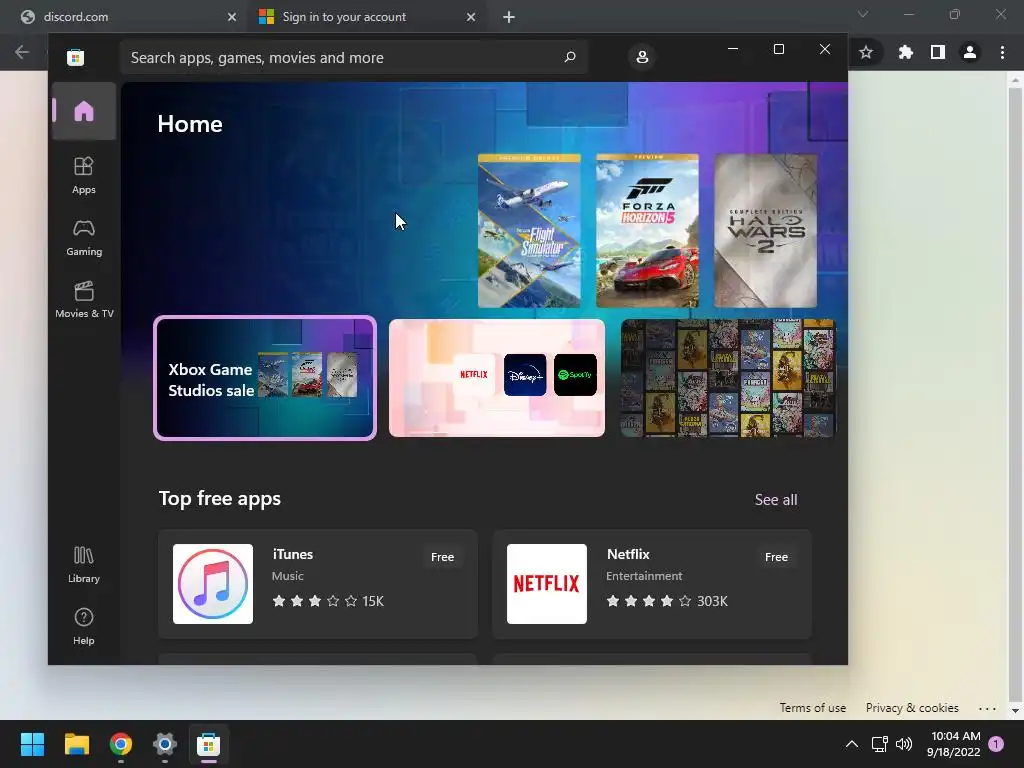The image size is (1024, 768).
Task: Open Windows Start menu
Action: pyautogui.click(x=32, y=744)
